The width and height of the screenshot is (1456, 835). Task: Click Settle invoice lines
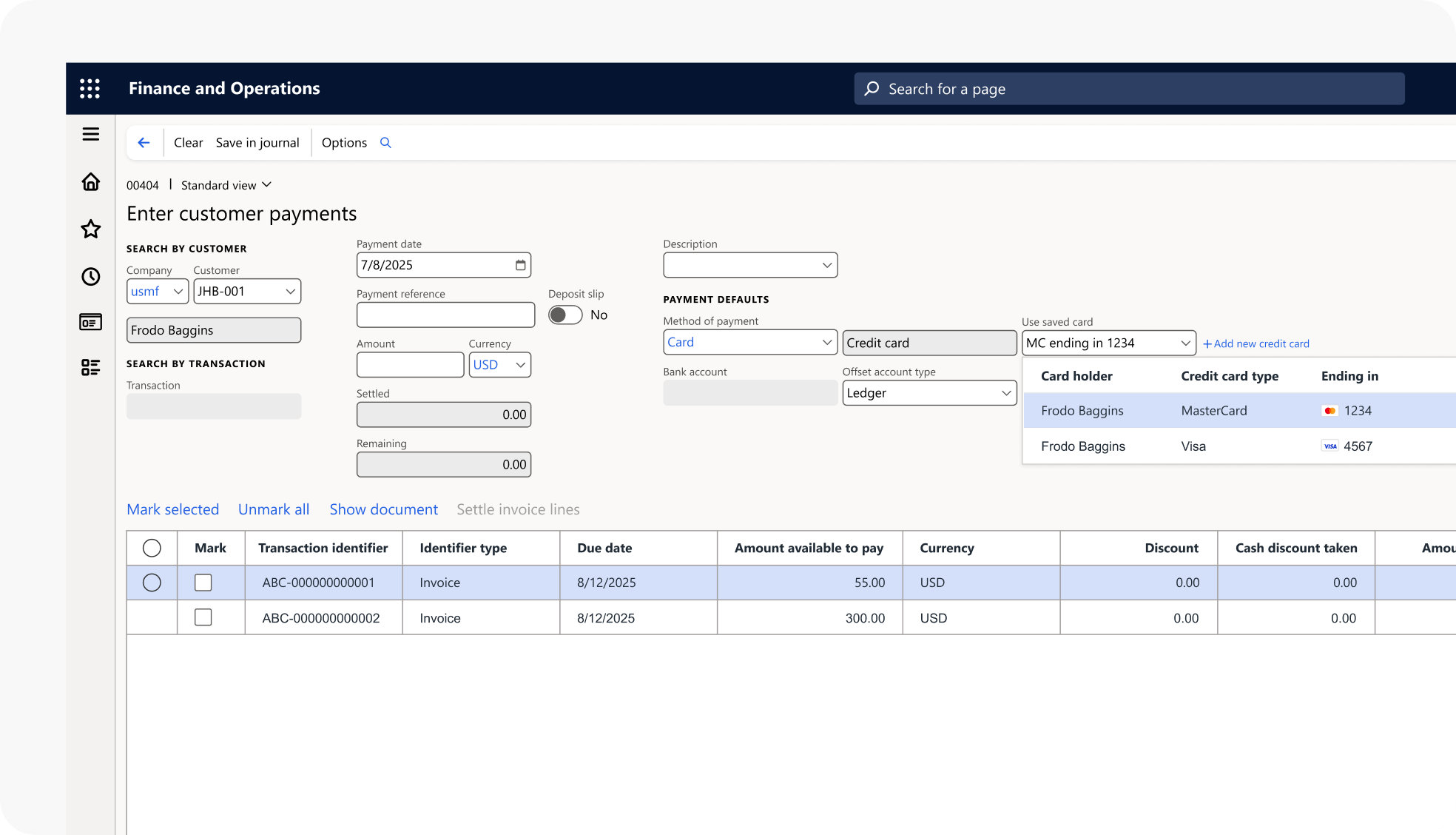pyautogui.click(x=518, y=509)
